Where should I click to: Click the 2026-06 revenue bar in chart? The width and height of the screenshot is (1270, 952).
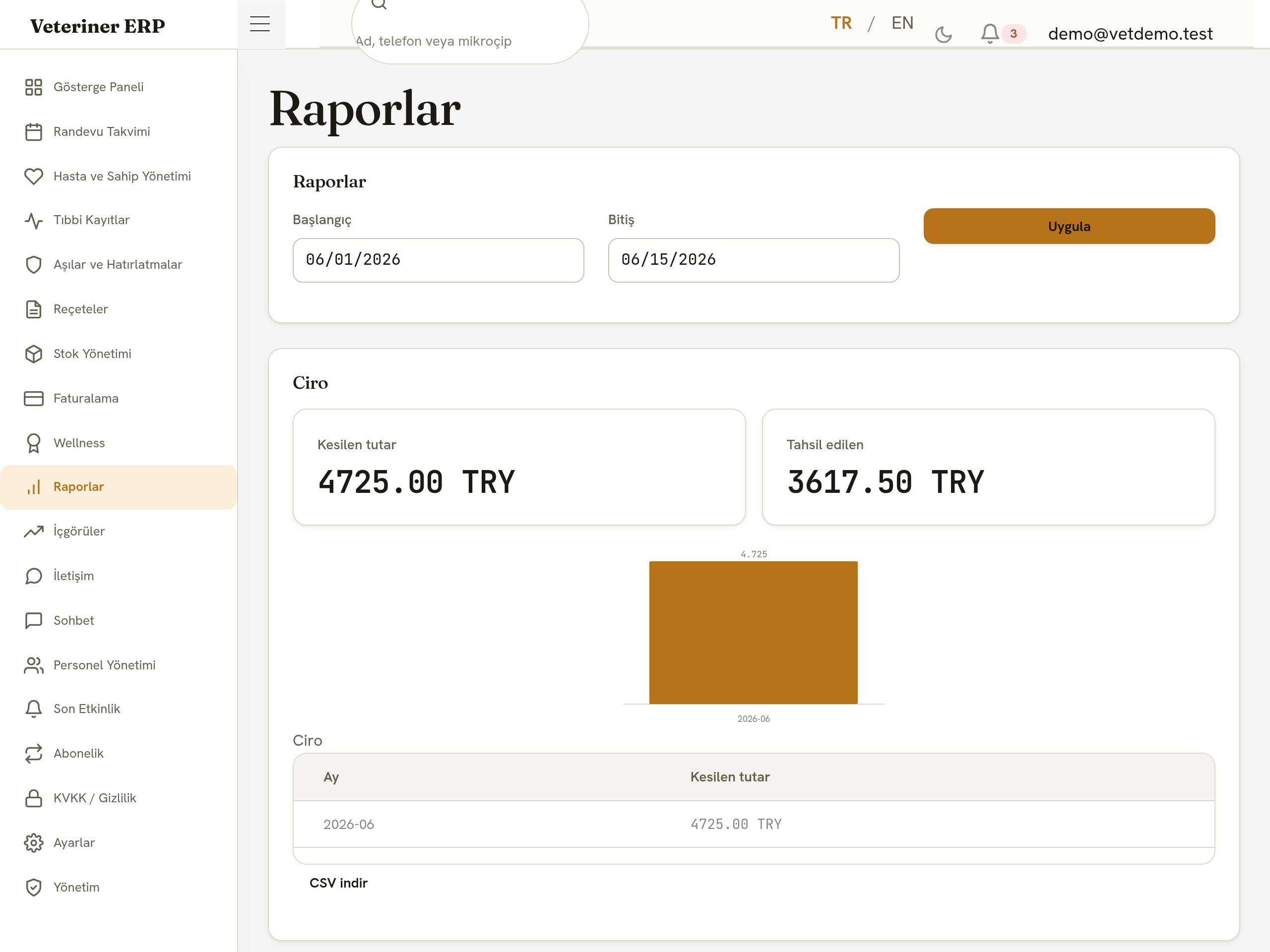[x=753, y=632]
